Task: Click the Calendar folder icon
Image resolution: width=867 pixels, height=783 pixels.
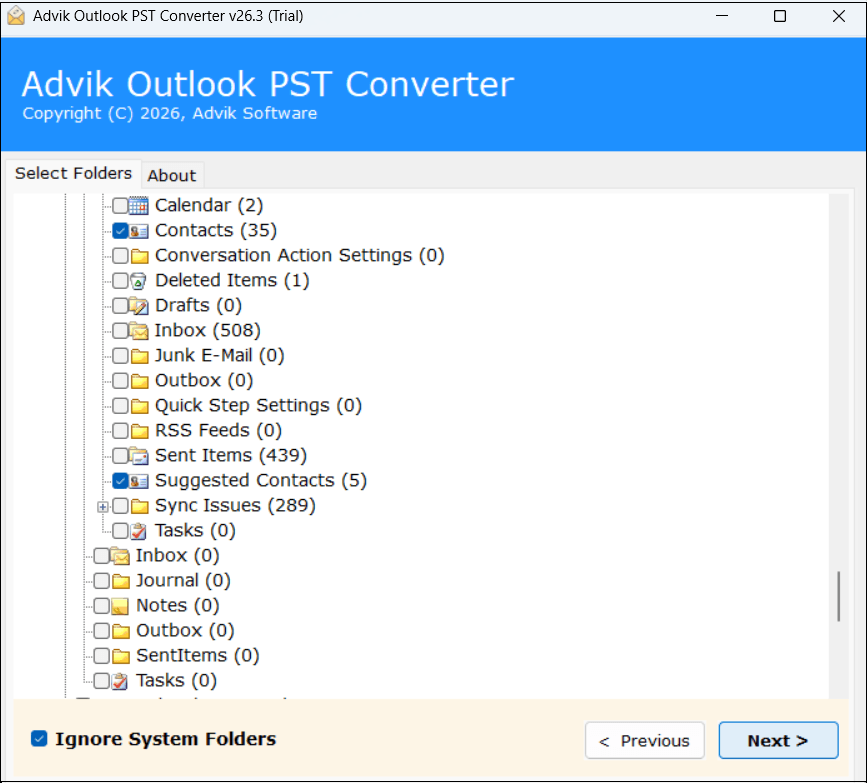Action: click(139, 206)
